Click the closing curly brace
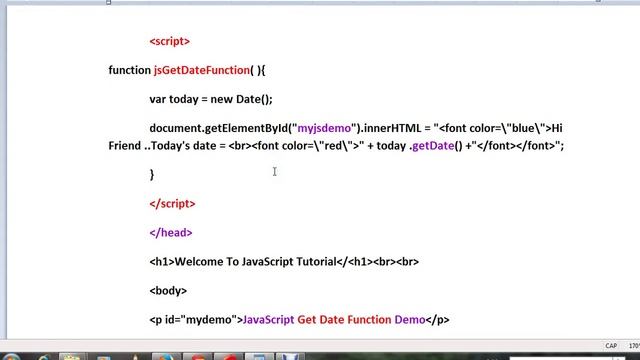640x360 pixels. pos(152,175)
